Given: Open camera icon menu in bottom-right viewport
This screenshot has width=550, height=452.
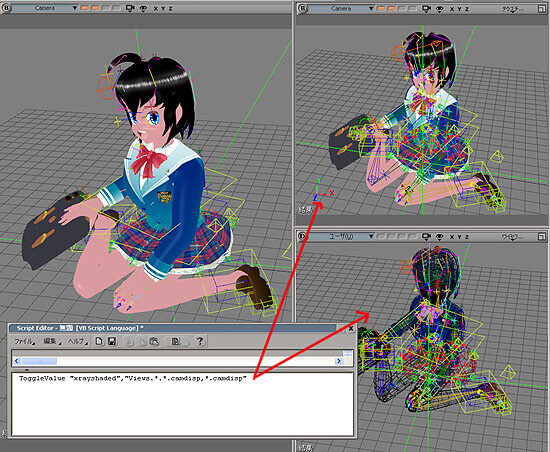Looking at the screenshot, I should tap(427, 237).
